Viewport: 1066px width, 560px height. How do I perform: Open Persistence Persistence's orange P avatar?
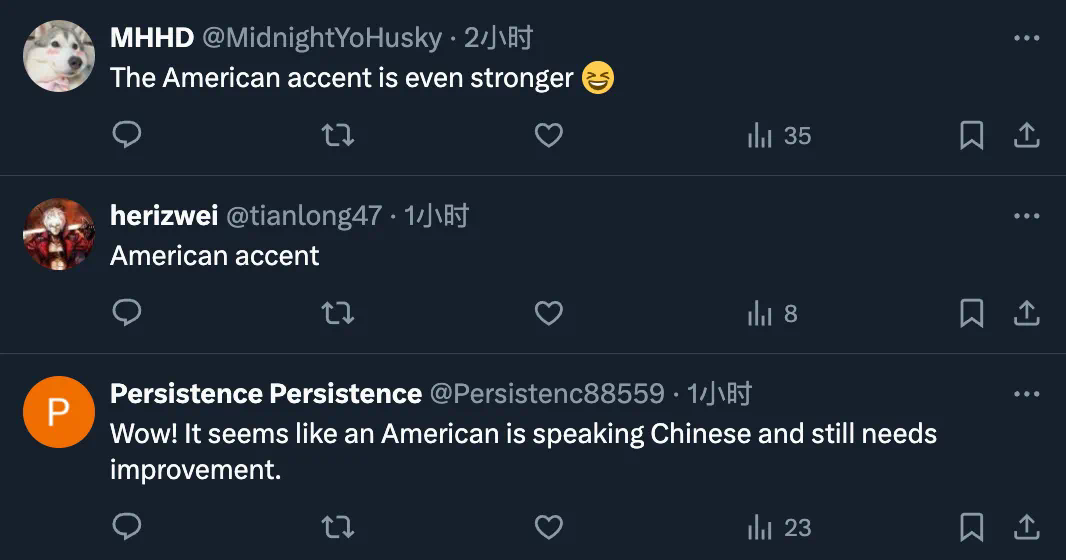click(58, 412)
